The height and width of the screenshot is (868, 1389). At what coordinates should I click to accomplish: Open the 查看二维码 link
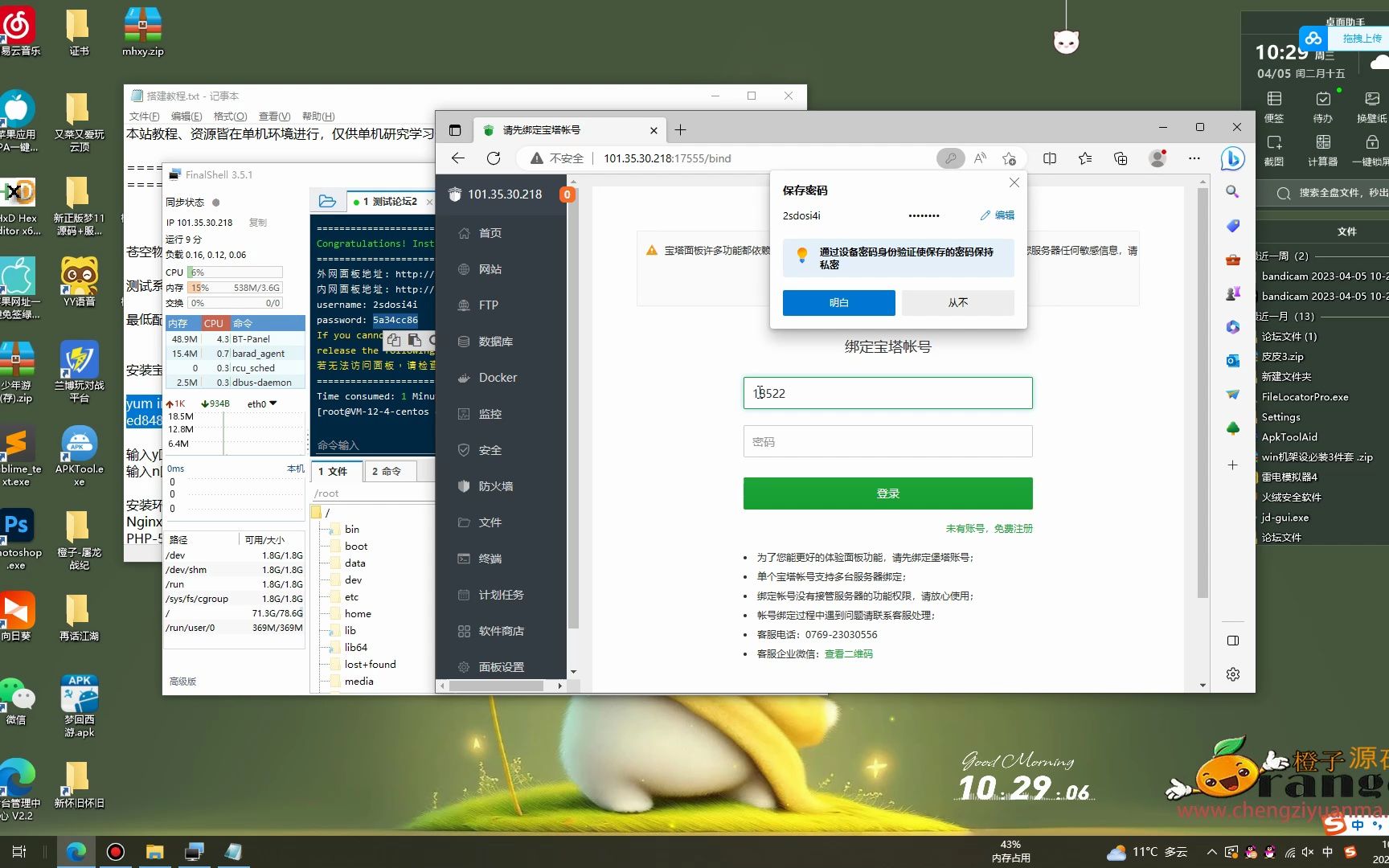[848, 653]
